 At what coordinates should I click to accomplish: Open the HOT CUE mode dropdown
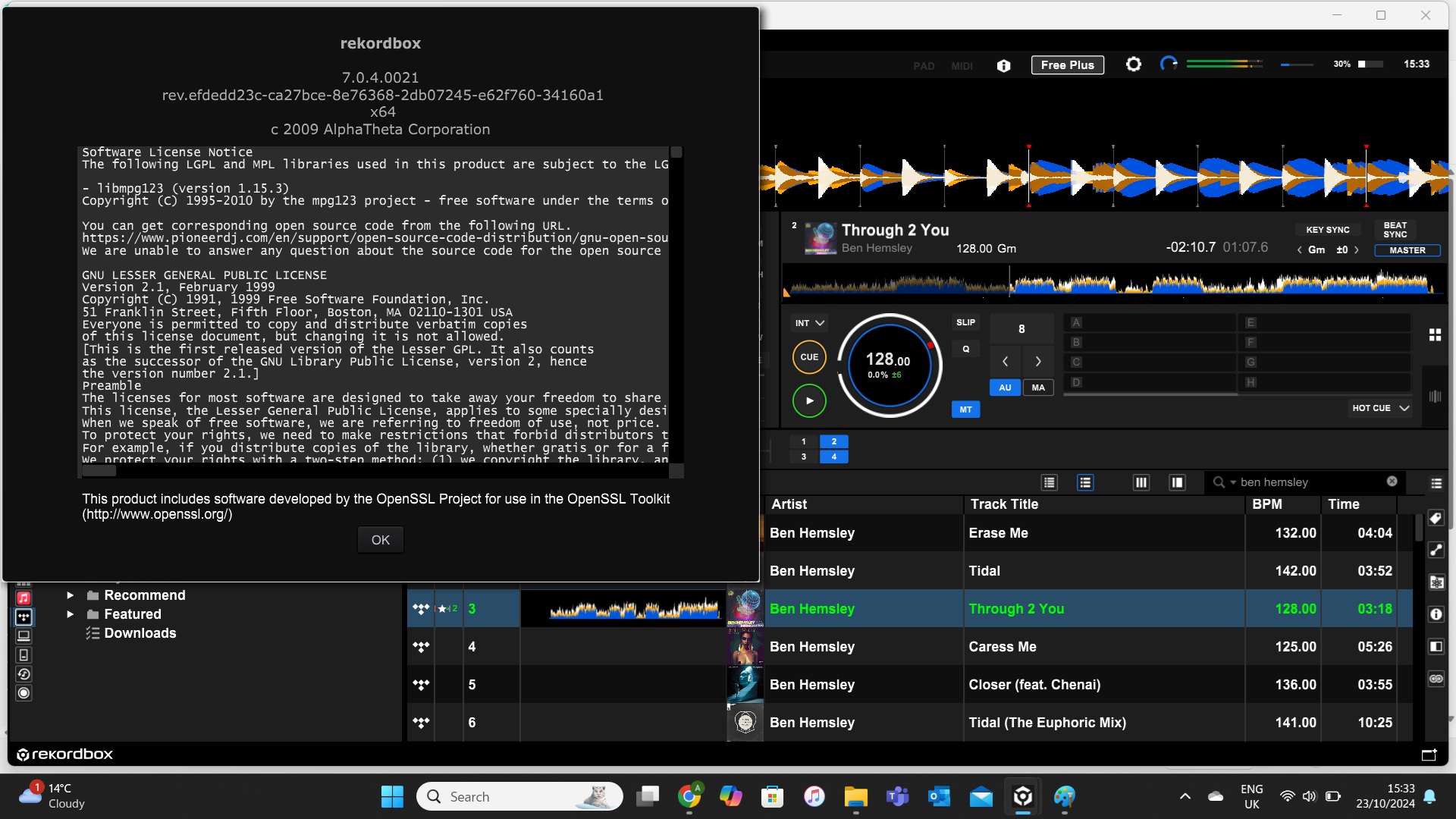tap(1380, 408)
